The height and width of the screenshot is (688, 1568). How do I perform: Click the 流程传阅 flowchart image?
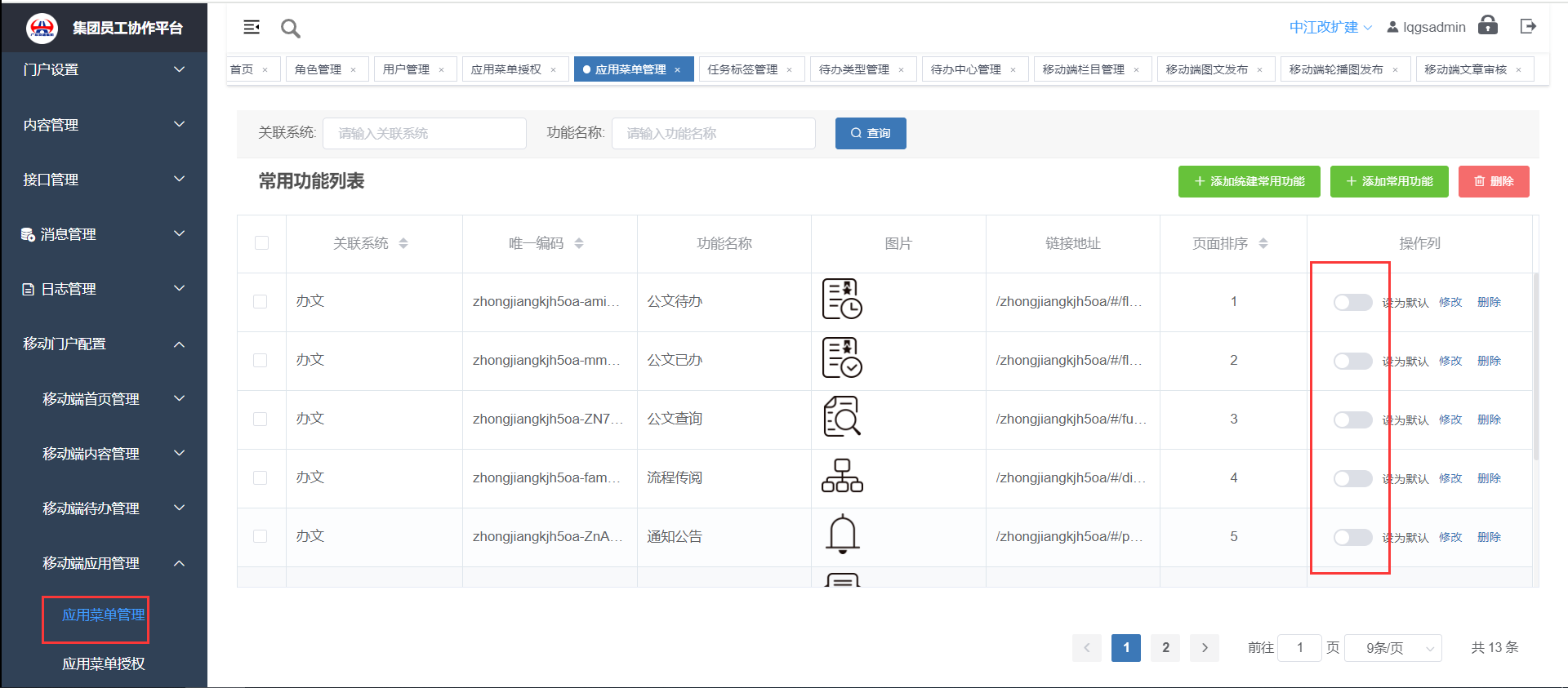pyautogui.click(x=842, y=476)
